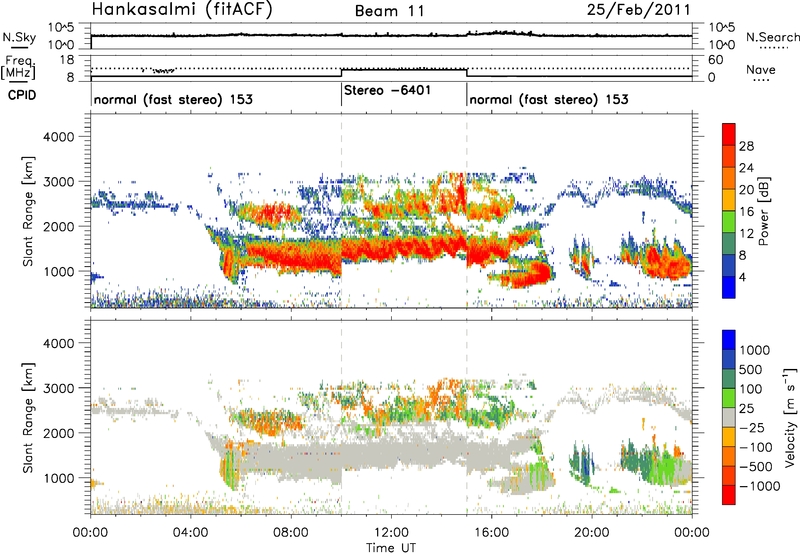Click the '-1000' tick on Velocity colorbar
This screenshot has height=554, width=800.
point(759,486)
